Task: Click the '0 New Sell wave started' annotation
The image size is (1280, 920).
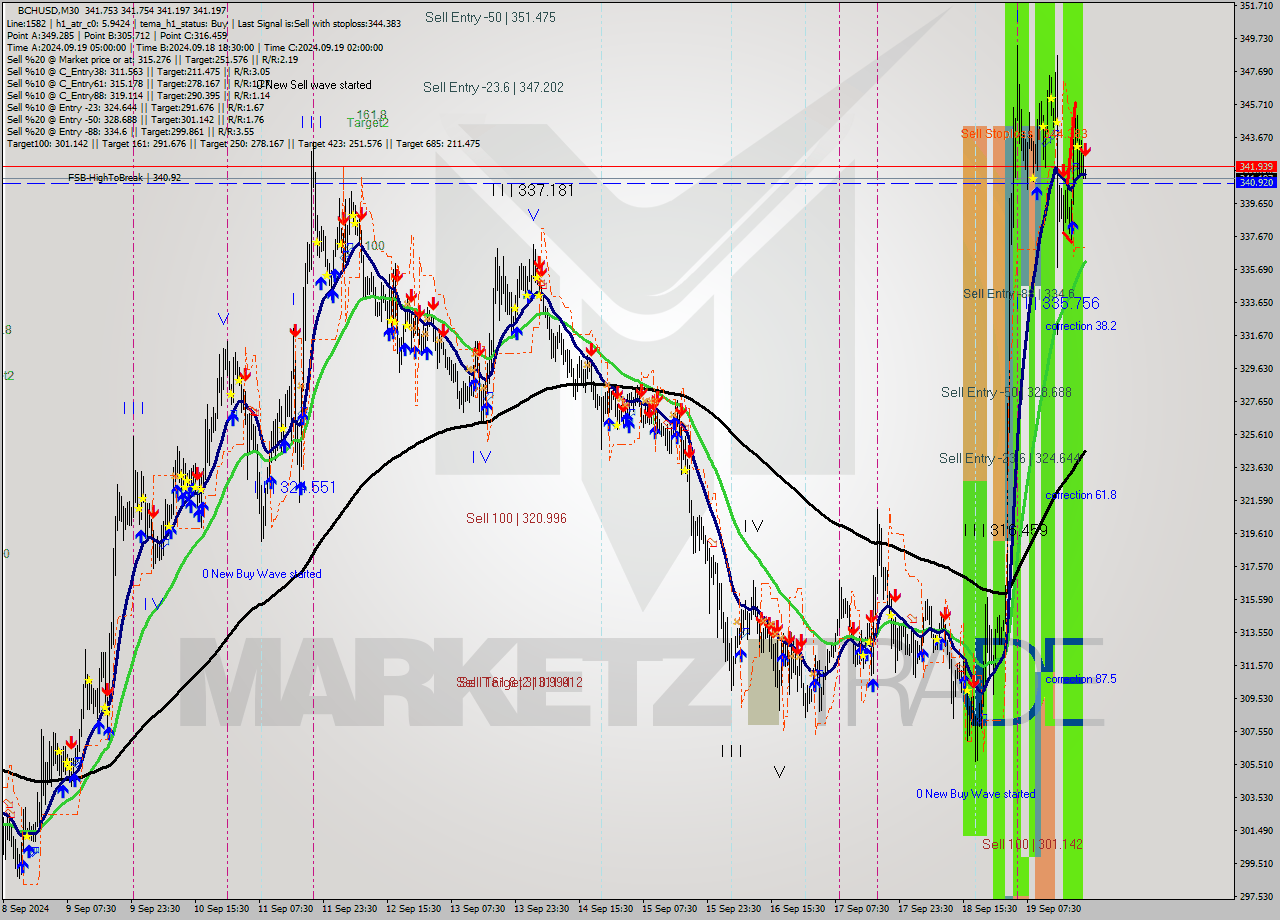Action: (x=313, y=86)
